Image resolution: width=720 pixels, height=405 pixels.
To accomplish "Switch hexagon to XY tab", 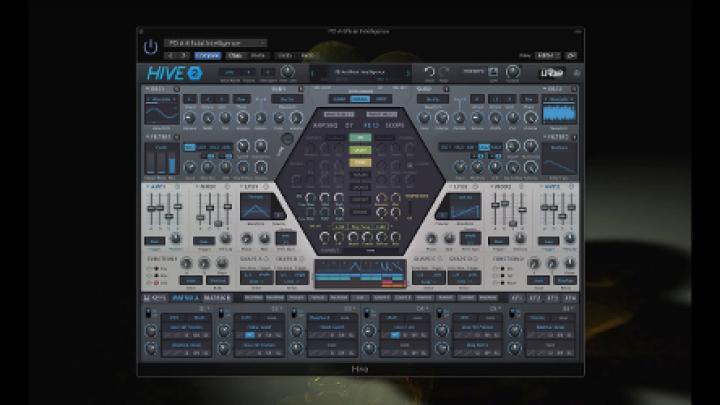I will click(349, 125).
